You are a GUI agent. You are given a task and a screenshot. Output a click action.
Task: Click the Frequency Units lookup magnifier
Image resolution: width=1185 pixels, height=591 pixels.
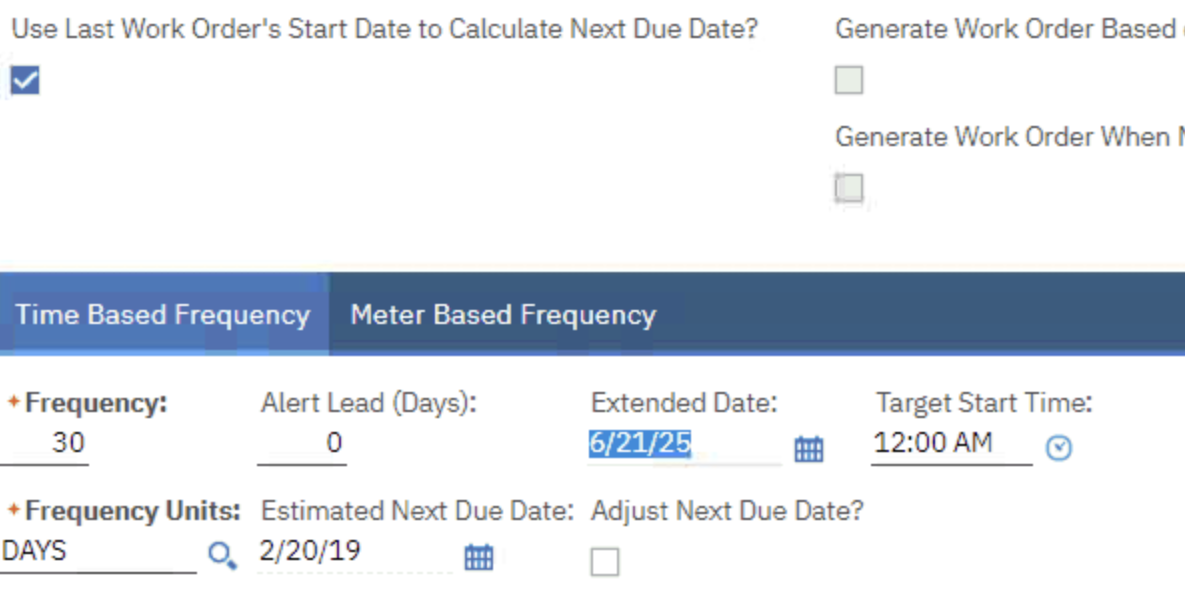pos(222,555)
